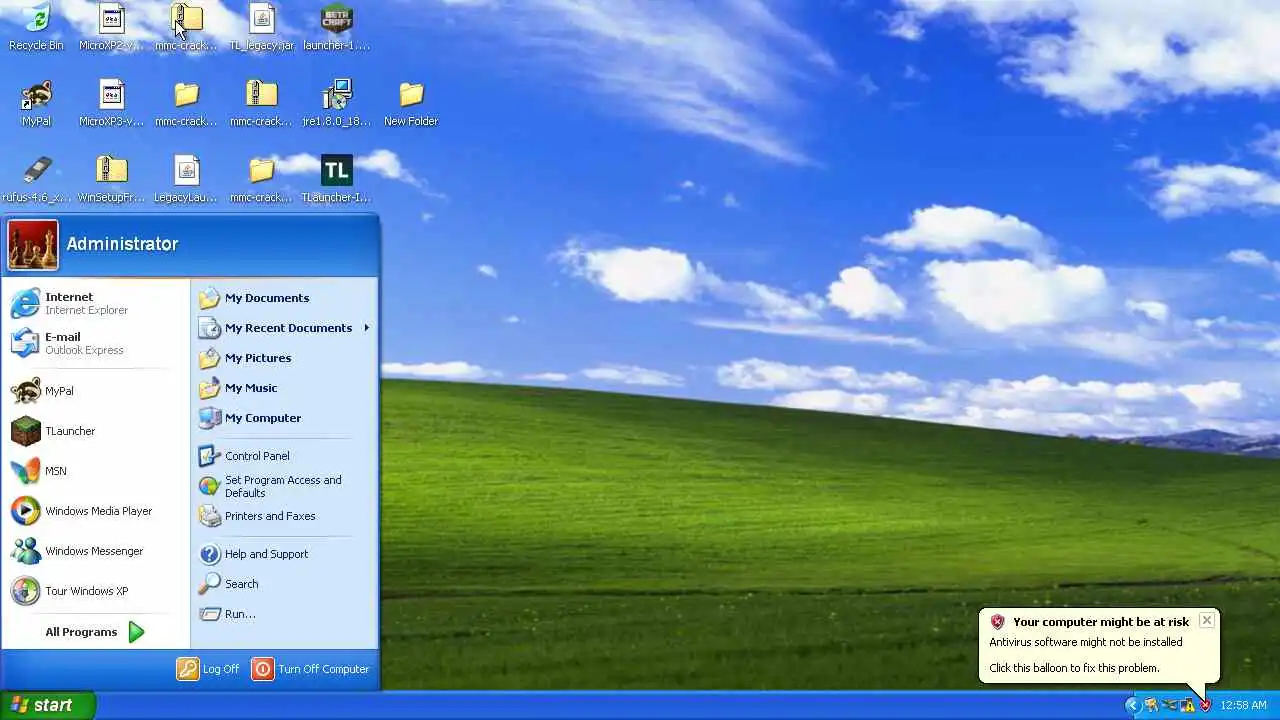
Task: Select the MicroXP3 file on the desktop
Action: pos(111,103)
